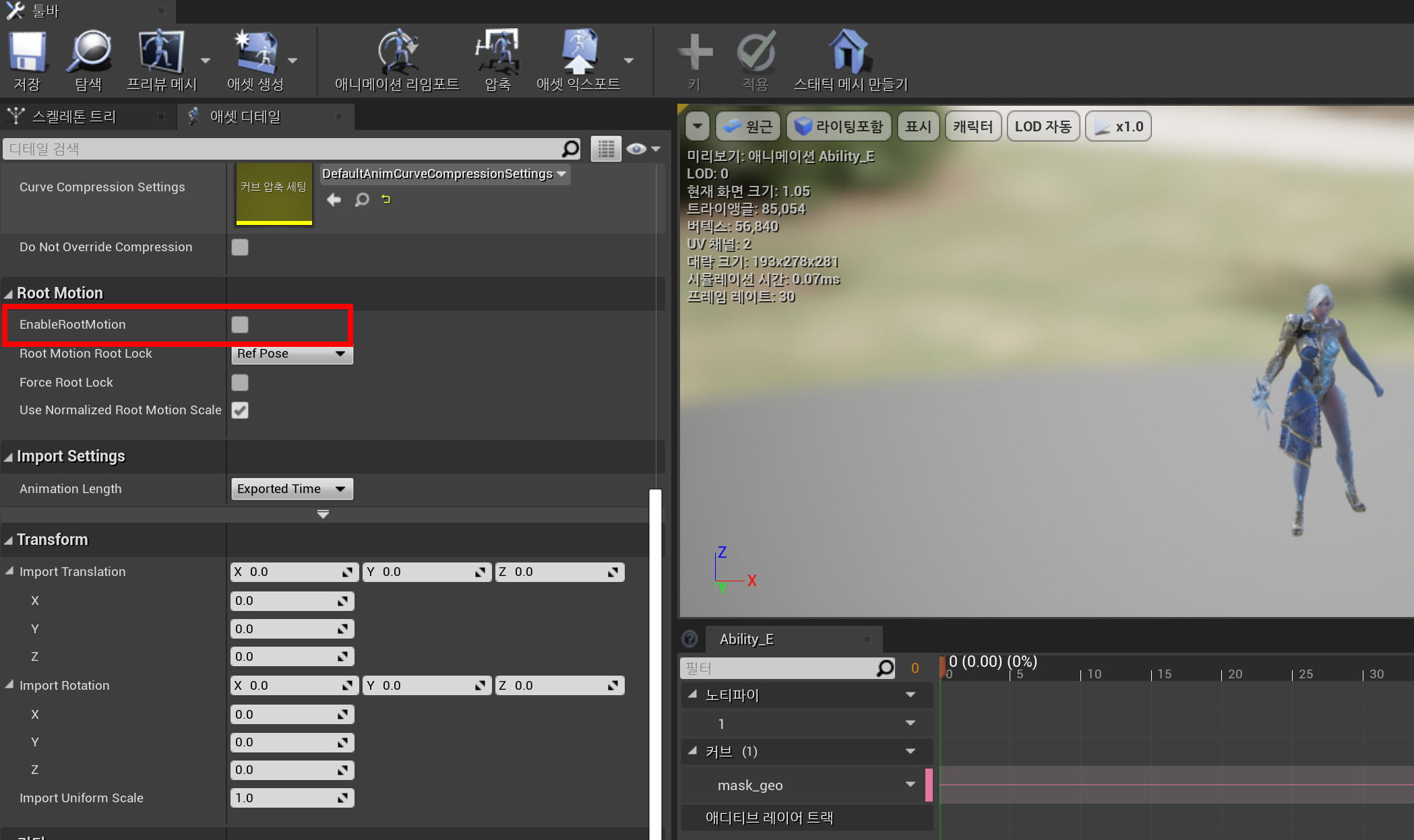The width and height of the screenshot is (1414, 840).
Task: Open Animation Length Exported Time dropdown
Action: pos(292,488)
